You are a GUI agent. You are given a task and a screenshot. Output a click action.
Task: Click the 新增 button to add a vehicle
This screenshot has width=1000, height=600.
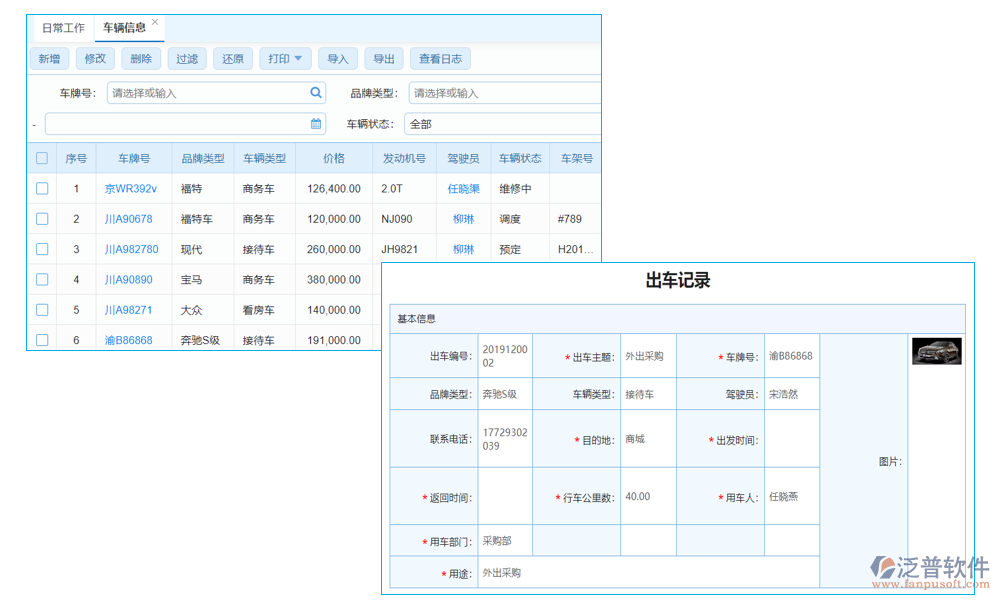click(49, 58)
